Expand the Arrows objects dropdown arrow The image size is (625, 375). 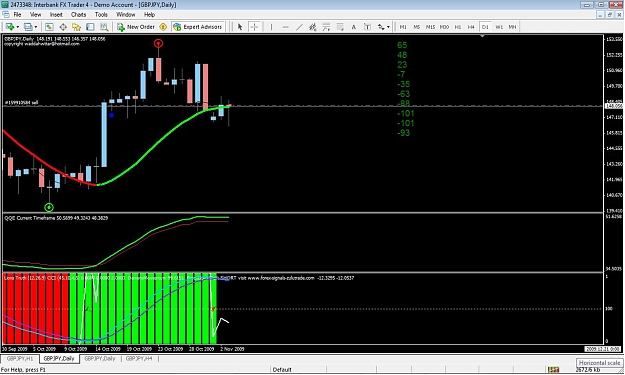(388, 27)
